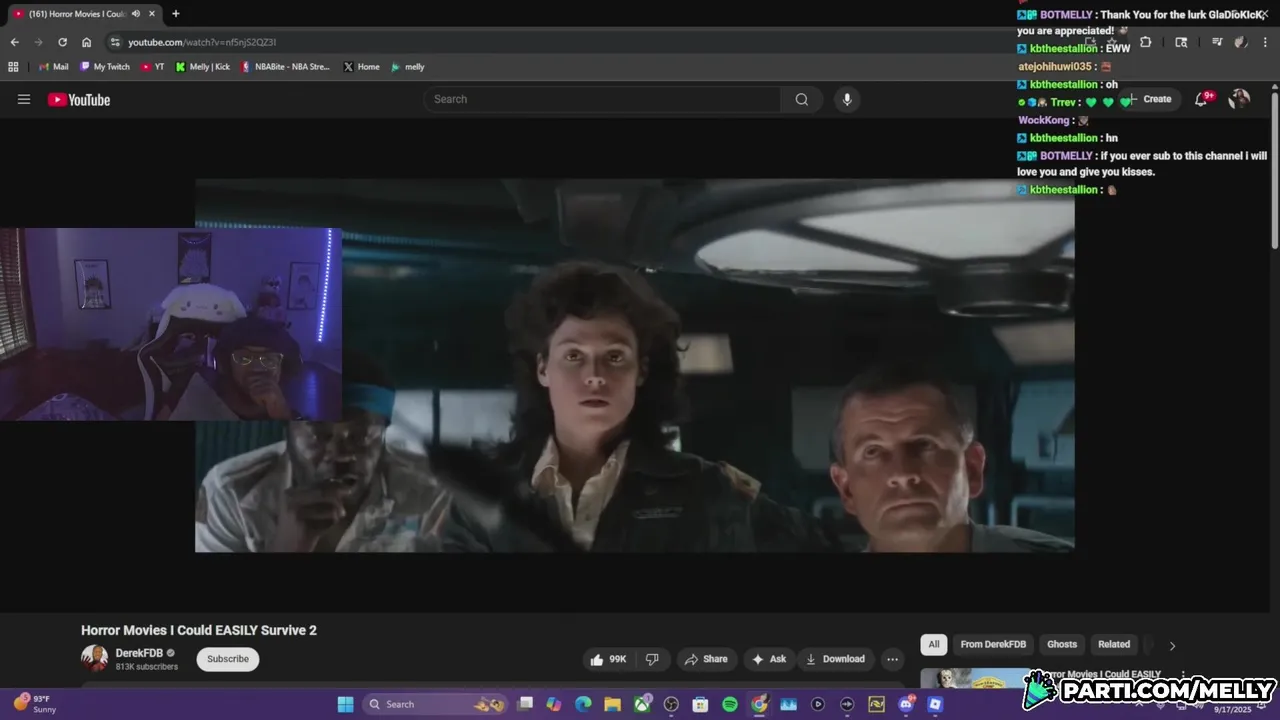The width and height of the screenshot is (1280, 720).
Task: Open the My Twitch bookmark
Action: (105, 67)
